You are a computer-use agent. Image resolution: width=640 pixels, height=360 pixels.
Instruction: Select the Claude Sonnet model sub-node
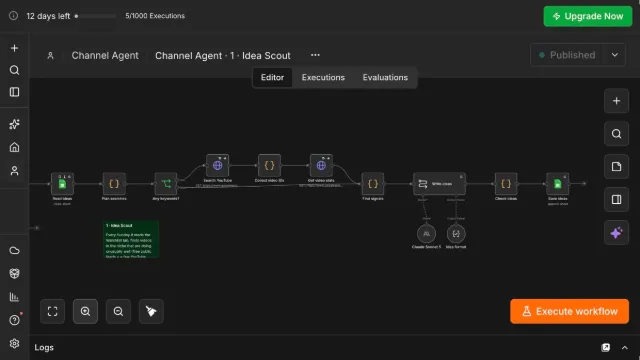pyautogui.click(x=426, y=234)
